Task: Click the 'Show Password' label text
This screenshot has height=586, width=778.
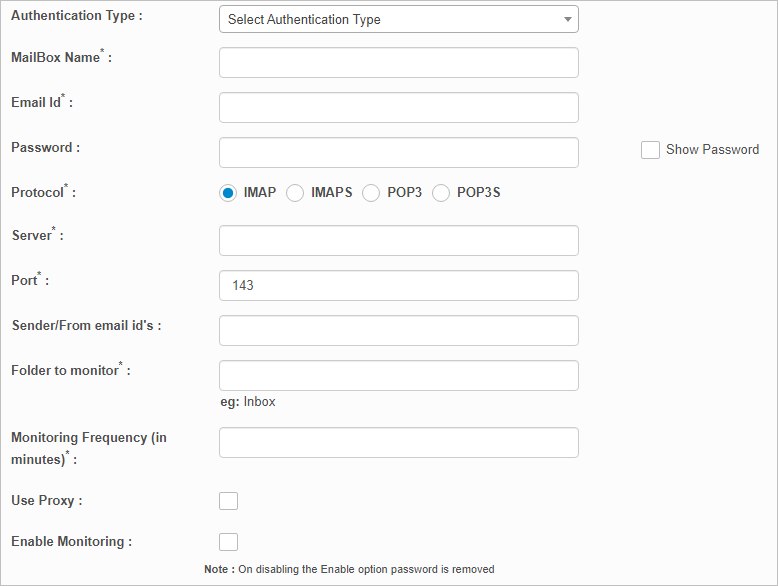Action: [712, 149]
